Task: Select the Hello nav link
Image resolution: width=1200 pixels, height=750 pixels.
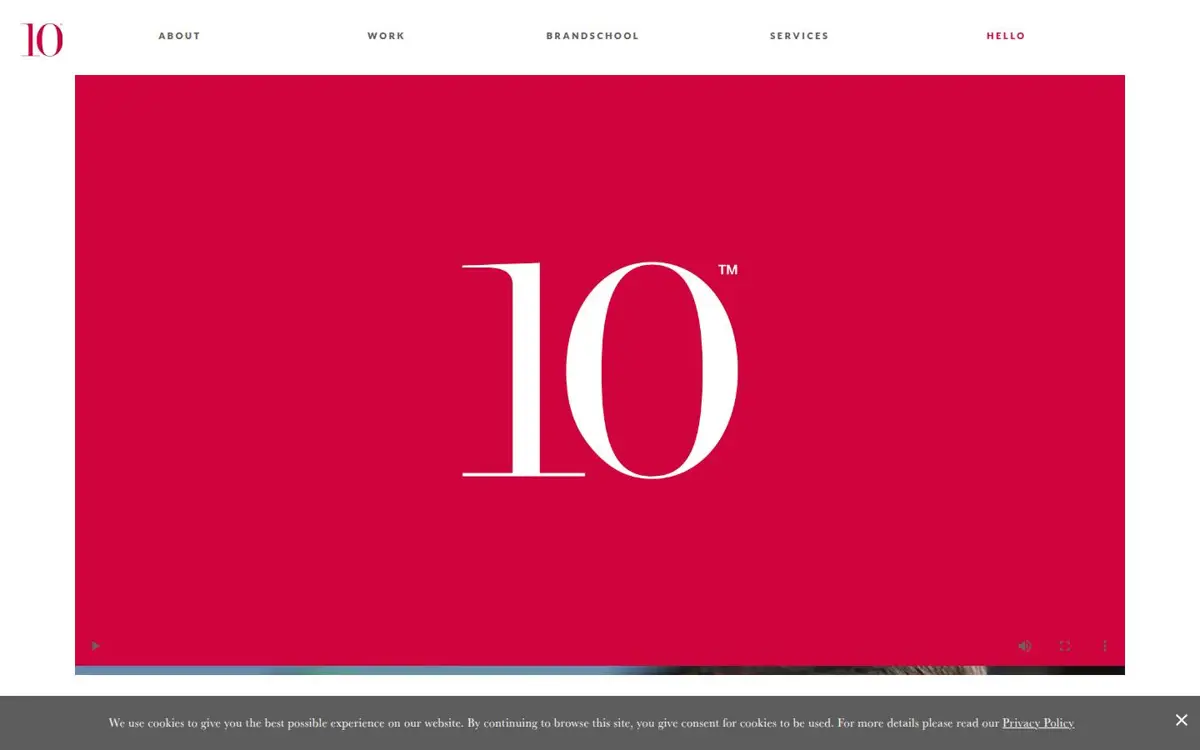Action: [x=1006, y=36]
